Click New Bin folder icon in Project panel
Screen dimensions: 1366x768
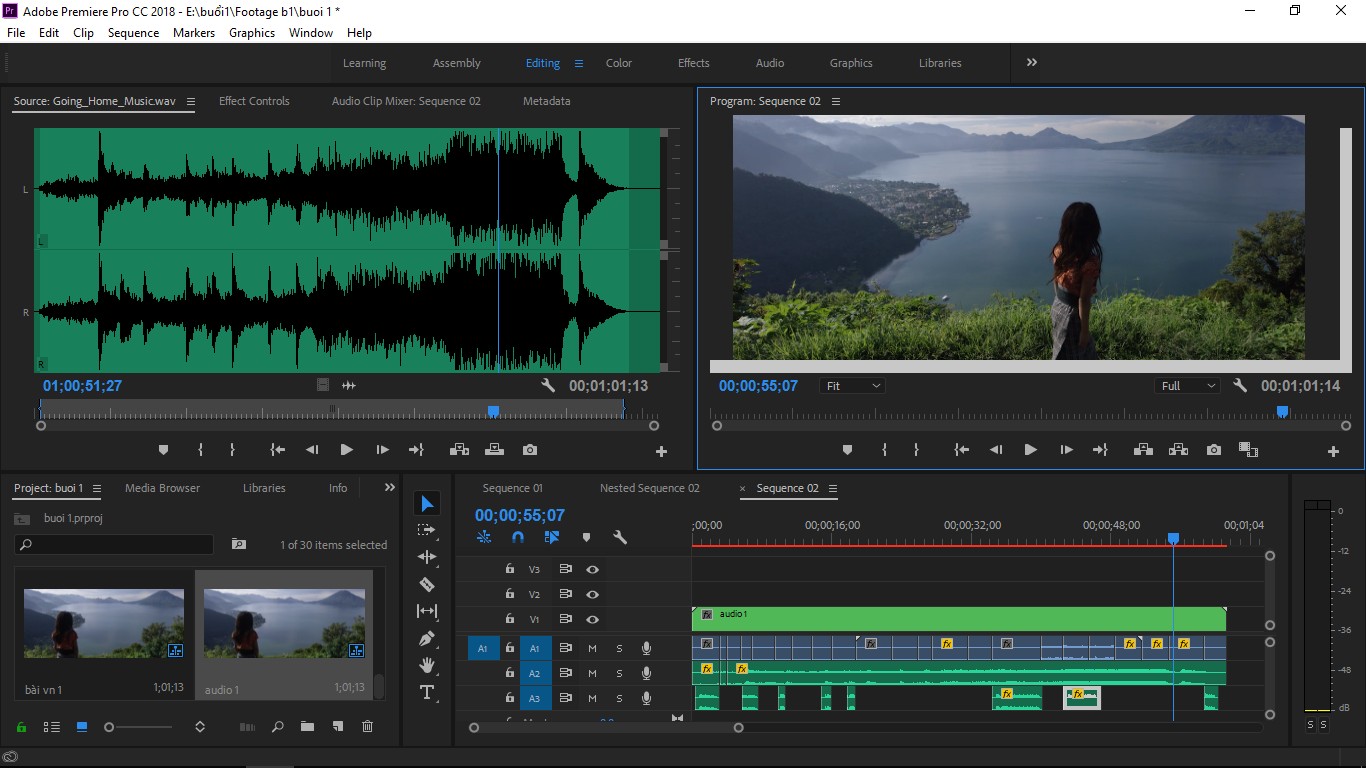pos(307,727)
